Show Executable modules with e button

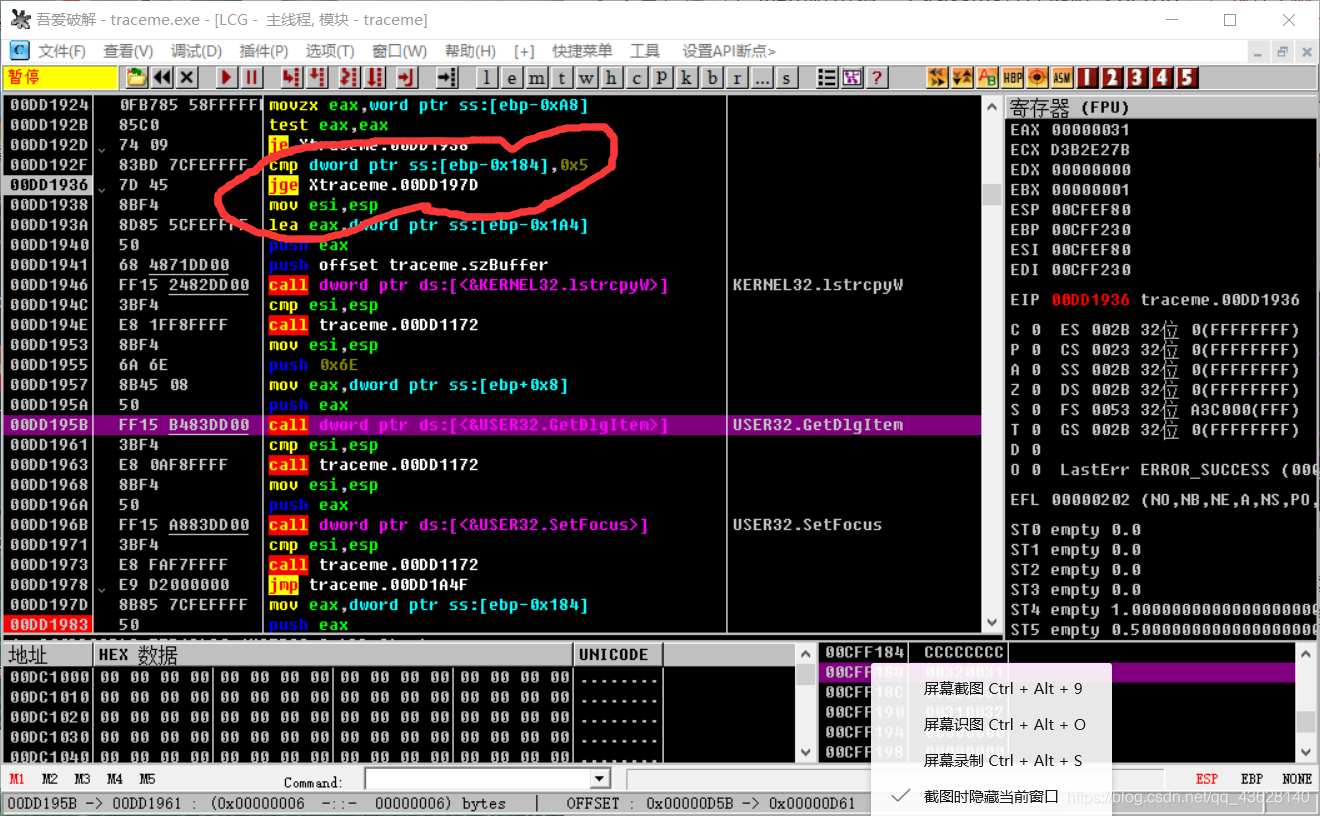point(511,77)
